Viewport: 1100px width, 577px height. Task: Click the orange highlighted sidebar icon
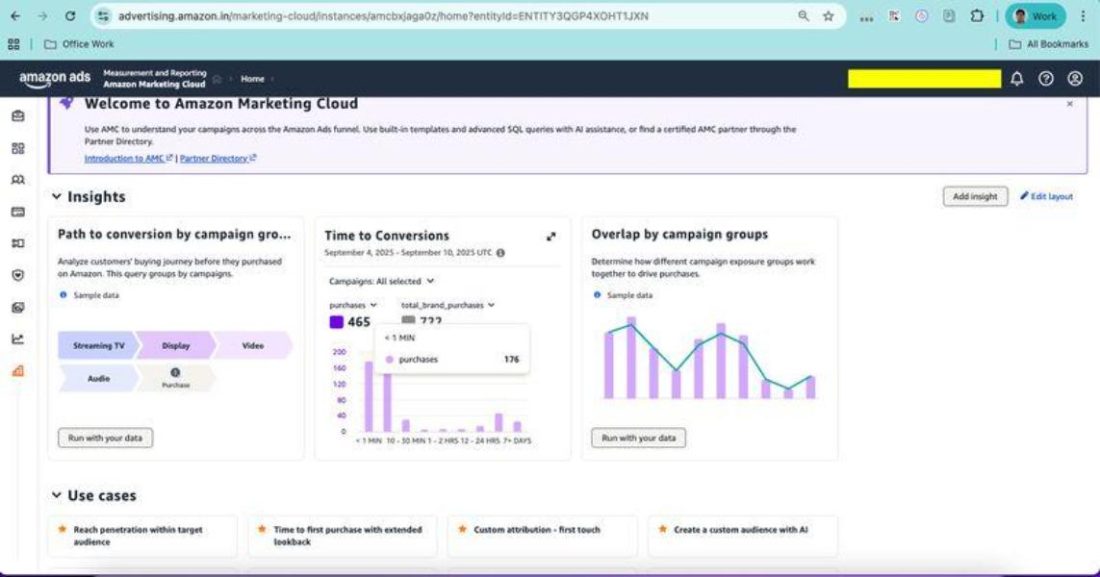(x=18, y=371)
